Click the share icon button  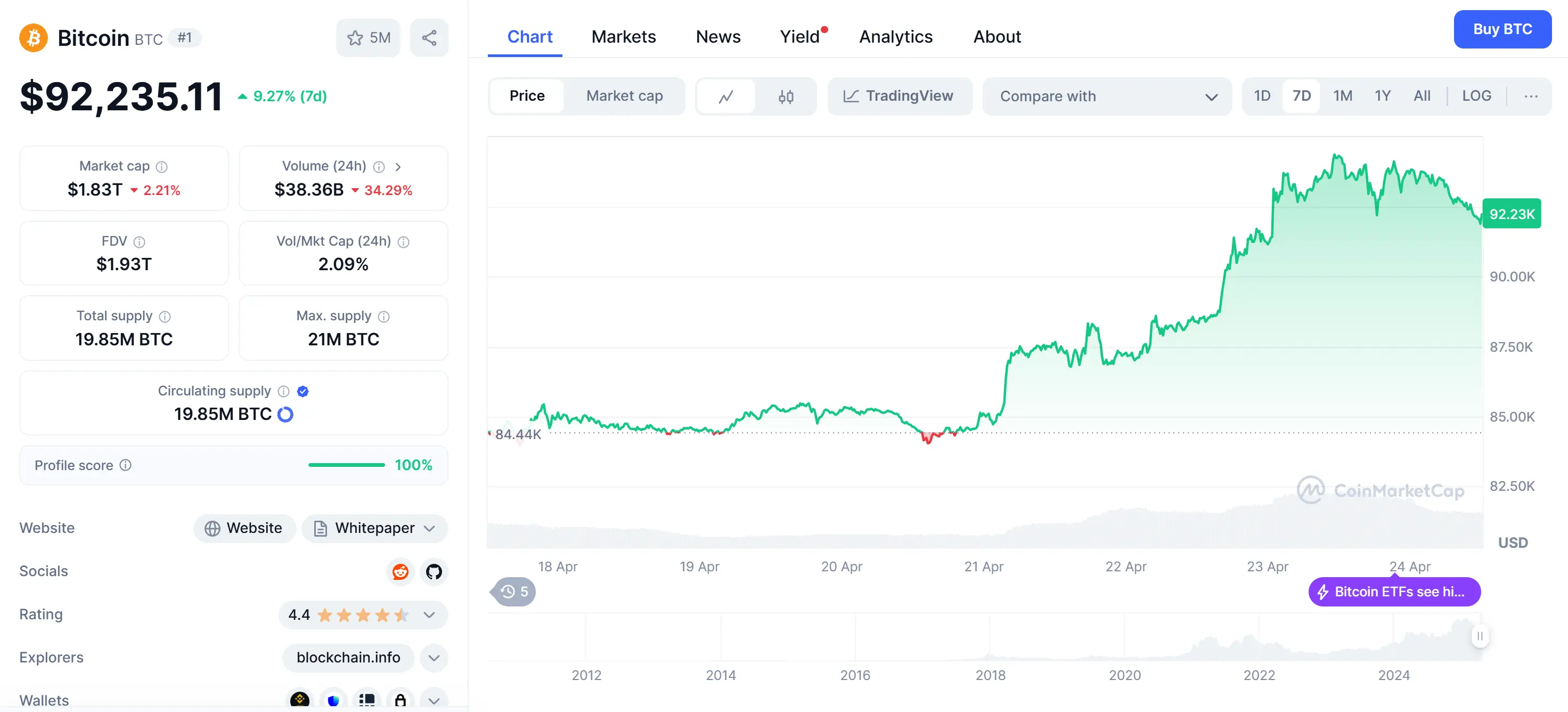point(429,38)
